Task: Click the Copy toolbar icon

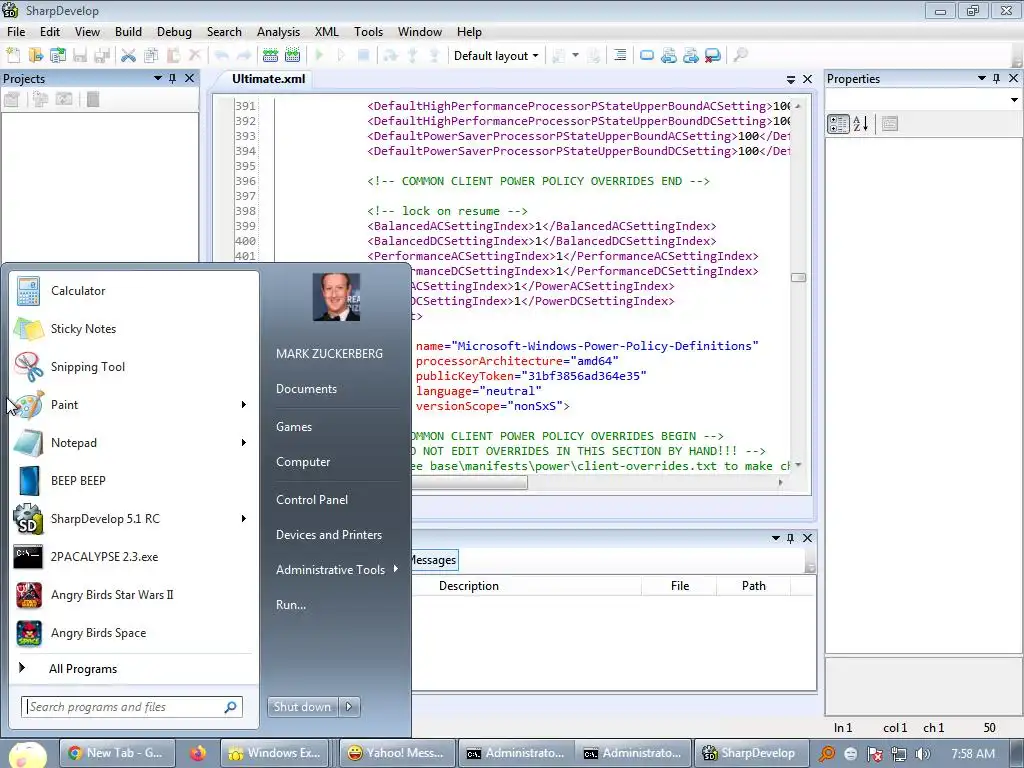Action: click(x=151, y=56)
